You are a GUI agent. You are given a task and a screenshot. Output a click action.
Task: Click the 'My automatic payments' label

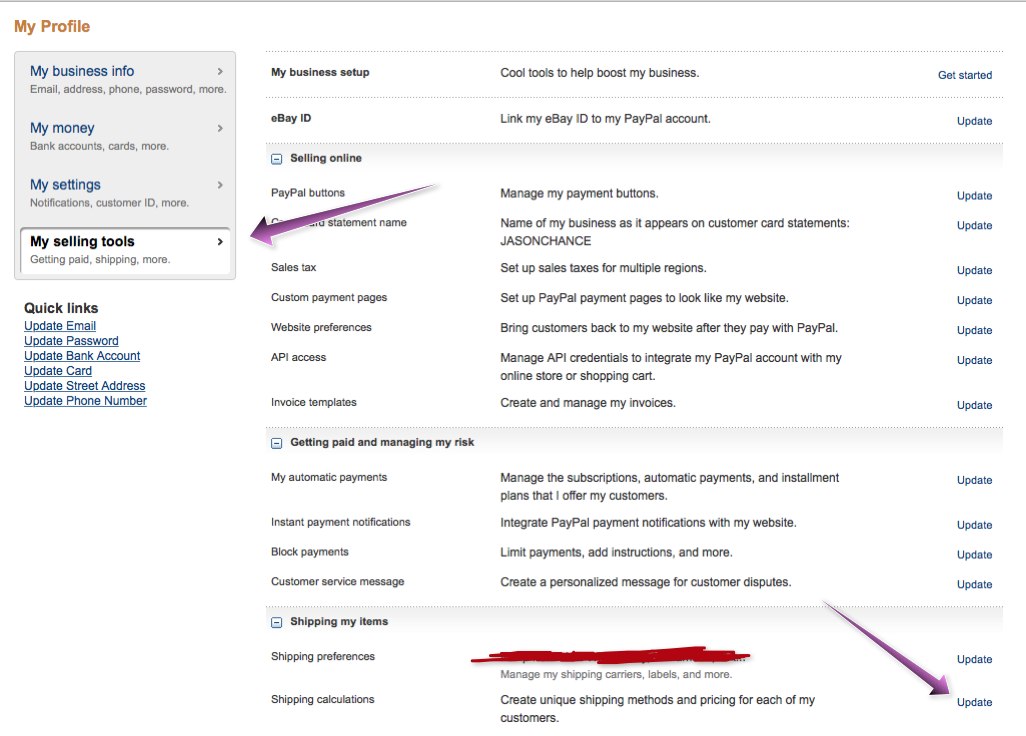pos(329,478)
